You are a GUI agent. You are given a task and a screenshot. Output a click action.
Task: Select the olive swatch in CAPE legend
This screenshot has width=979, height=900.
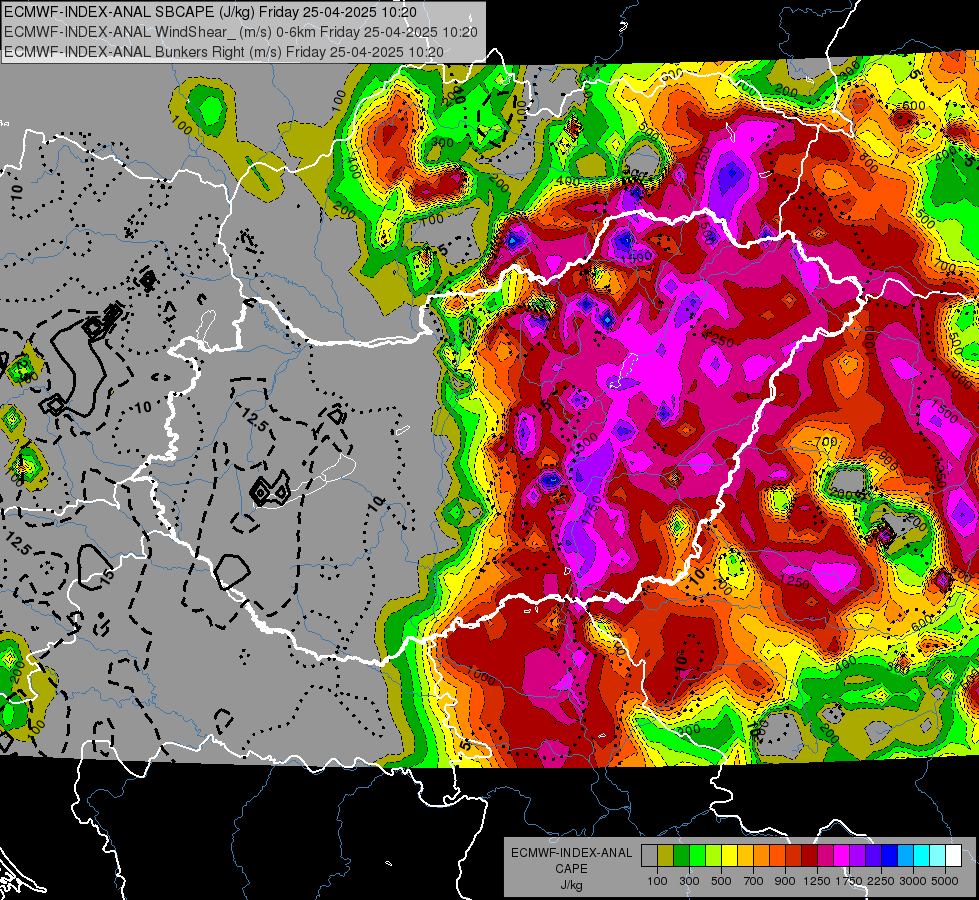666,856
